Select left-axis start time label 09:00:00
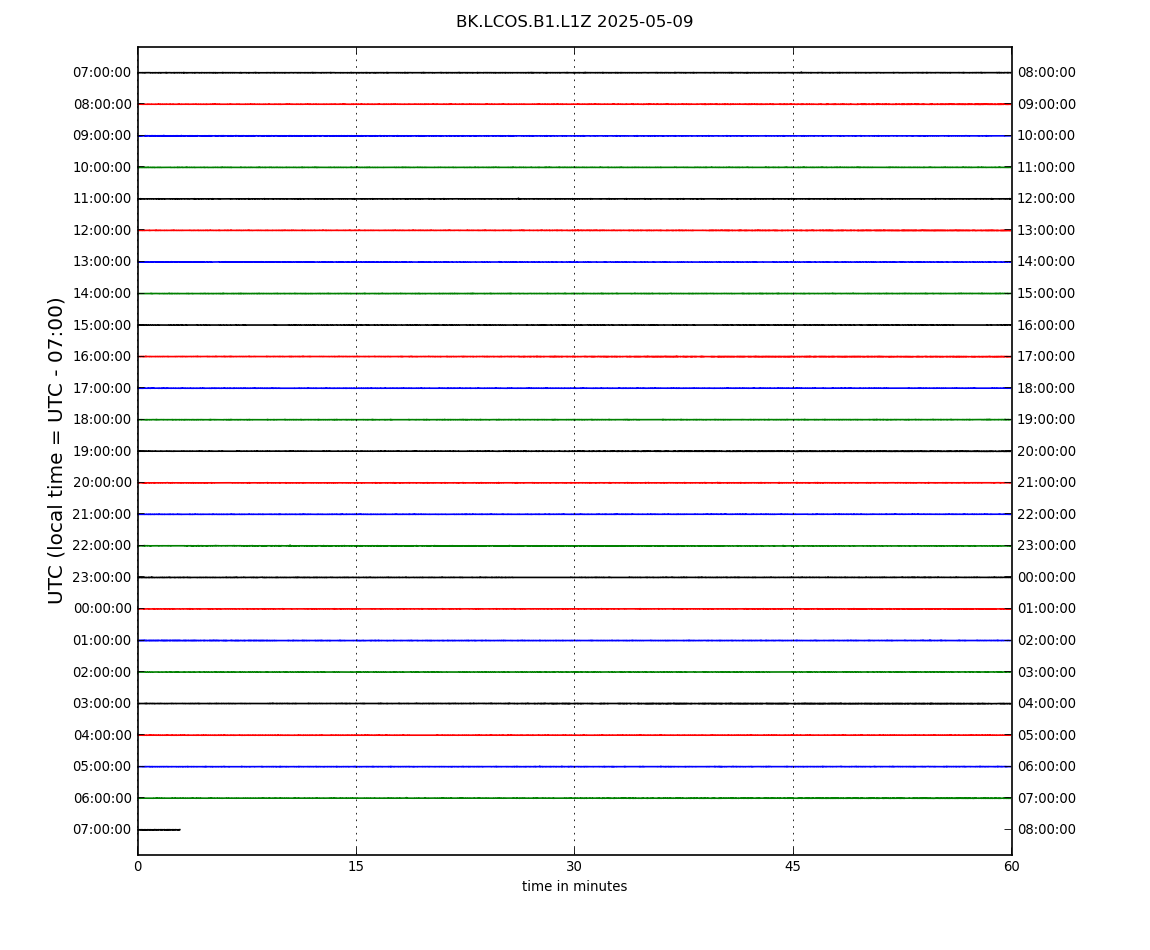The image size is (1150, 950). 102,136
